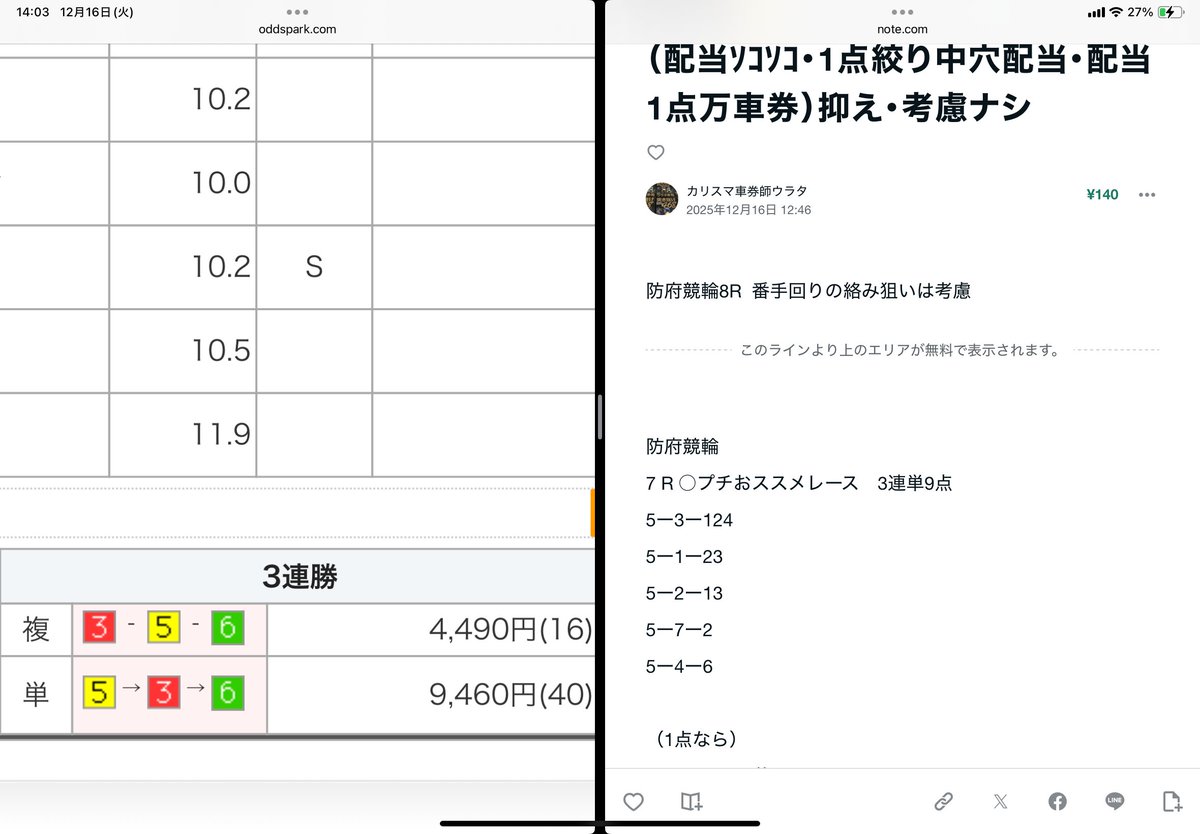Share the article on X
The height and width of the screenshot is (834, 1200).
point(1000,801)
